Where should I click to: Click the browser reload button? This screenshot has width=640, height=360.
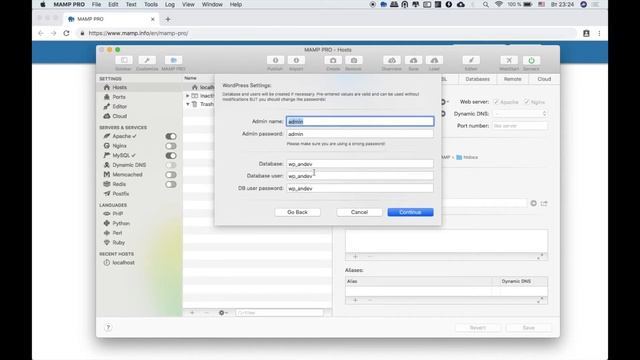point(67,33)
